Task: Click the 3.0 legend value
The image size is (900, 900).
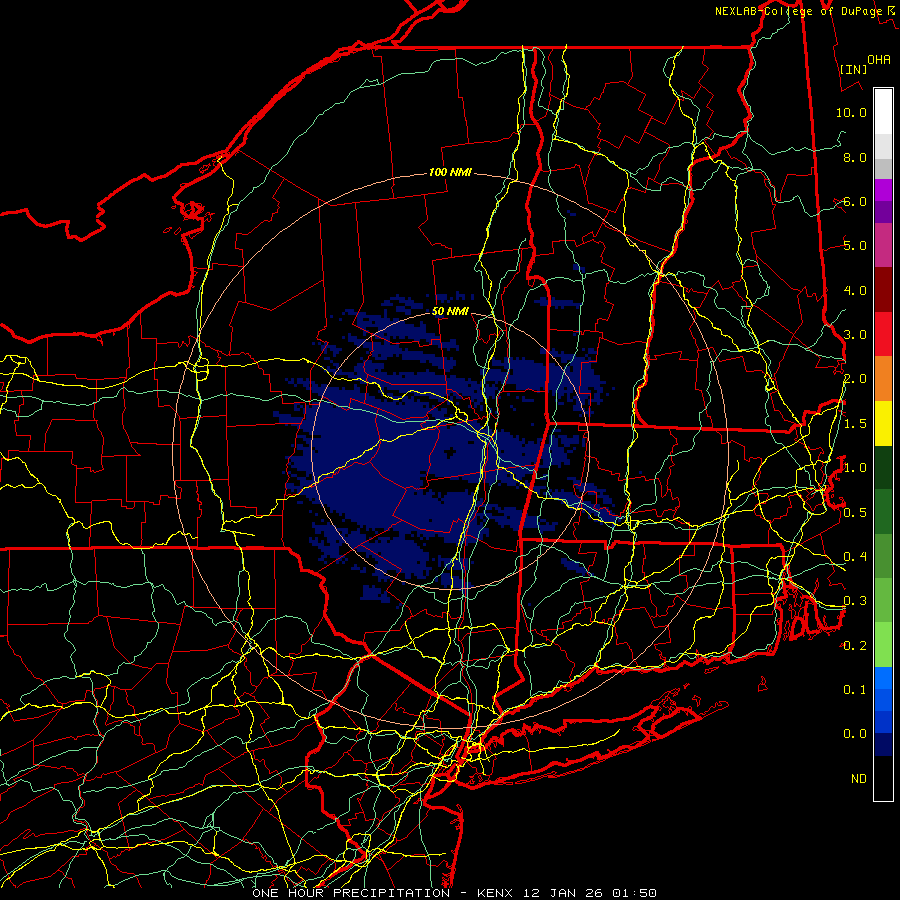Action: click(x=854, y=335)
